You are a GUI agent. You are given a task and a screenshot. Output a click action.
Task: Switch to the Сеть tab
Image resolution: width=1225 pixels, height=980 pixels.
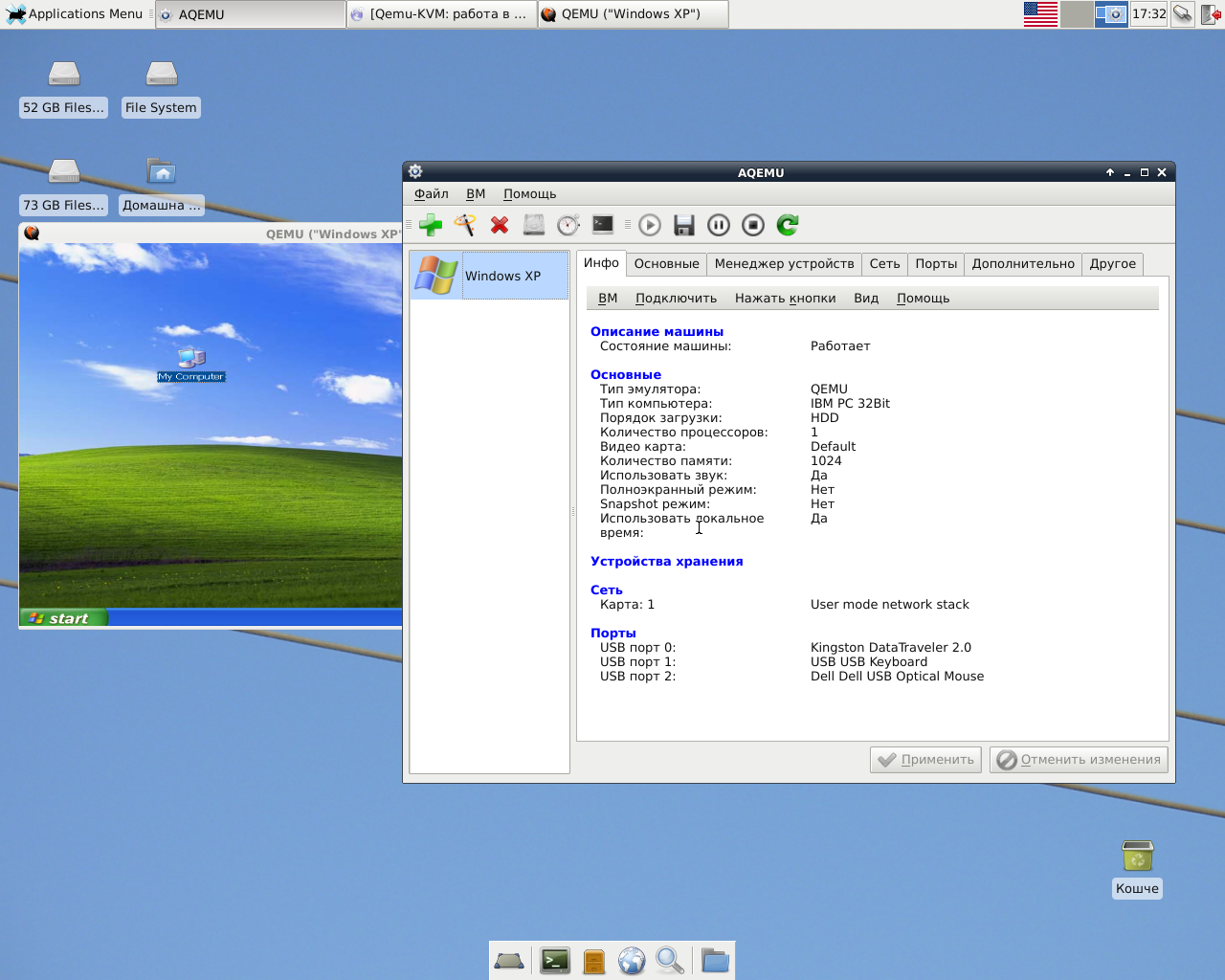pyautogui.click(x=884, y=264)
